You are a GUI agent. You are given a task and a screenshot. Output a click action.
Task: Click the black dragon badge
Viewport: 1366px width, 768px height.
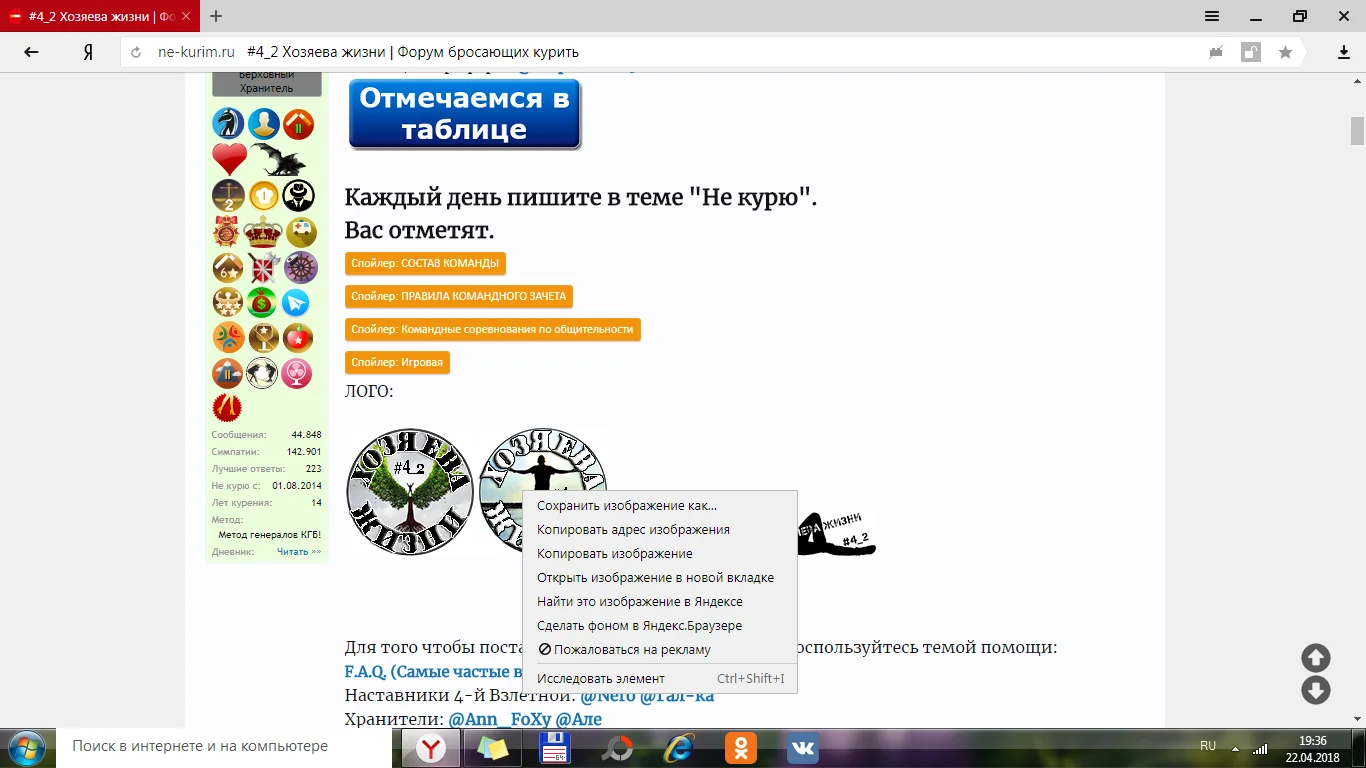pyautogui.click(x=278, y=159)
